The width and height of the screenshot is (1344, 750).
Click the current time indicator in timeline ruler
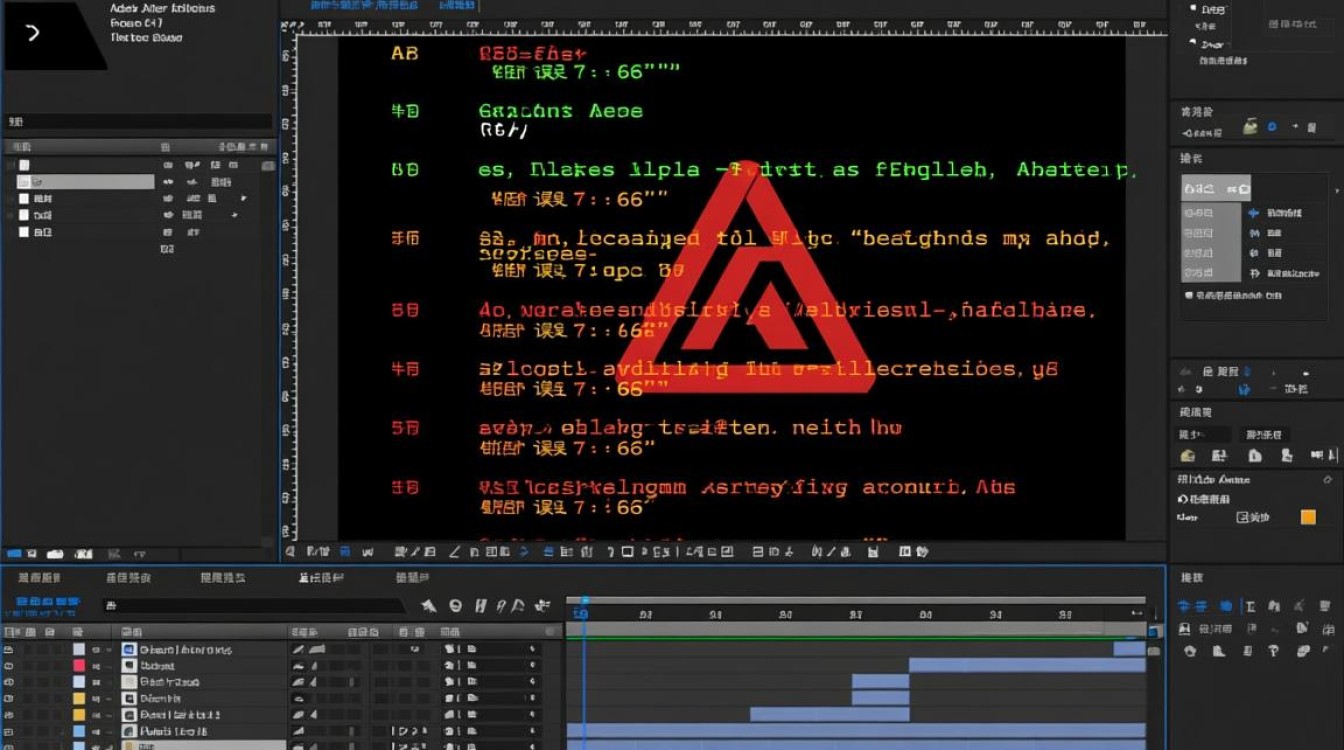(x=583, y=614)
